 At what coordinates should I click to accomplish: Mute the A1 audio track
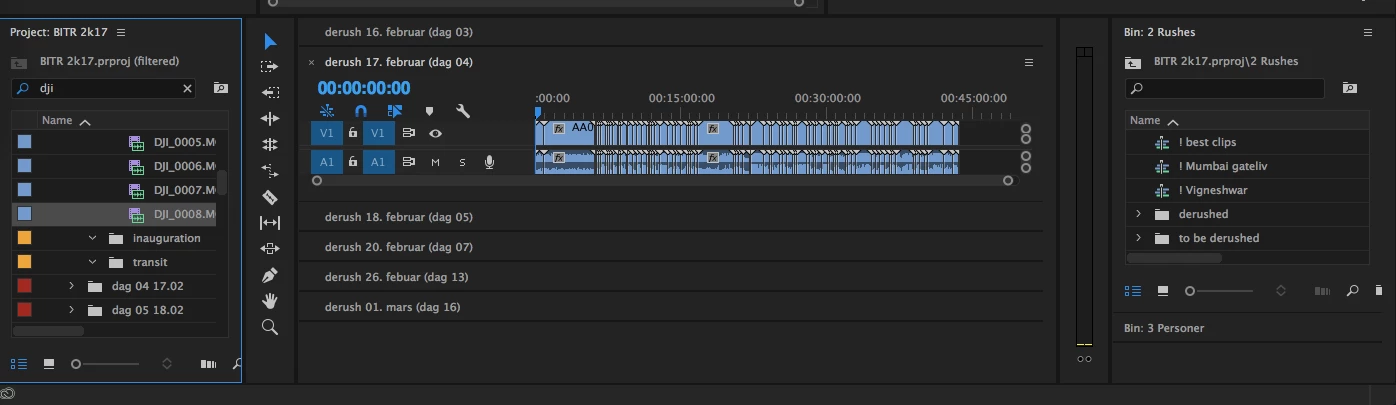[x=435, y=162]
